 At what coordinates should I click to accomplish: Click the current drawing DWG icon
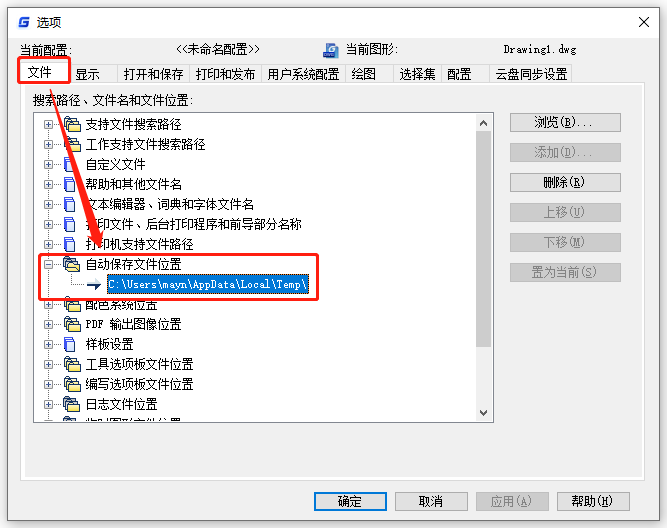[331, 50]
